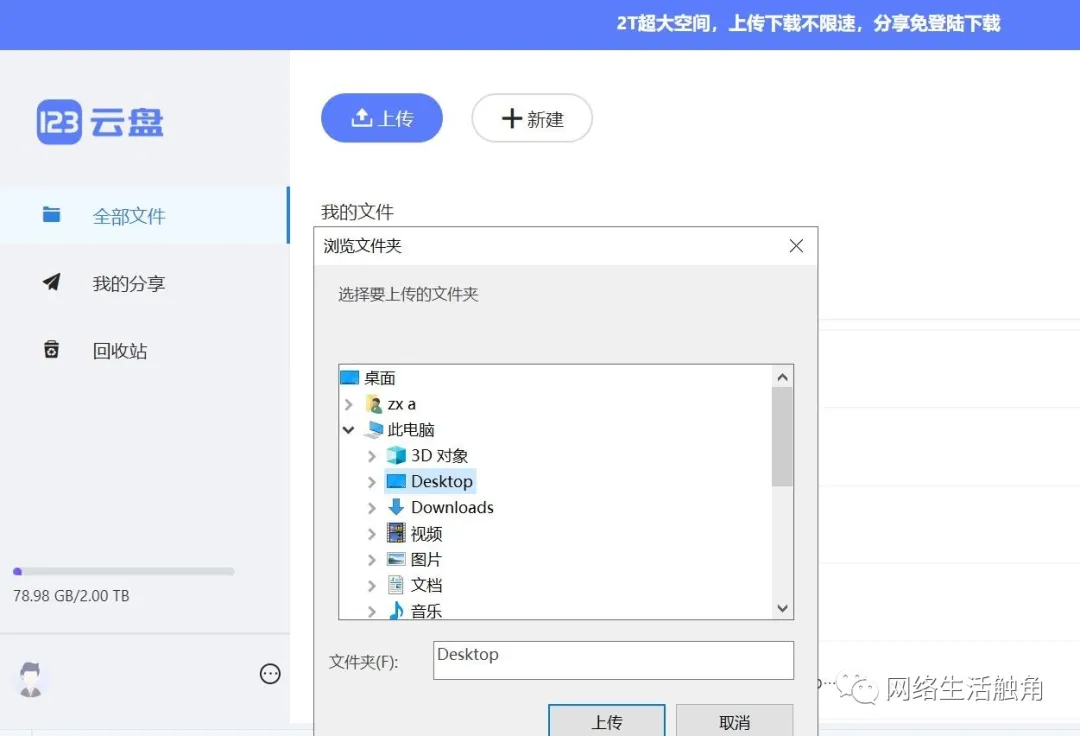Screen dimensions: 1080x736
Task: Click the 我的分享 paper-plane icon
Action: [x=52, y=283]
